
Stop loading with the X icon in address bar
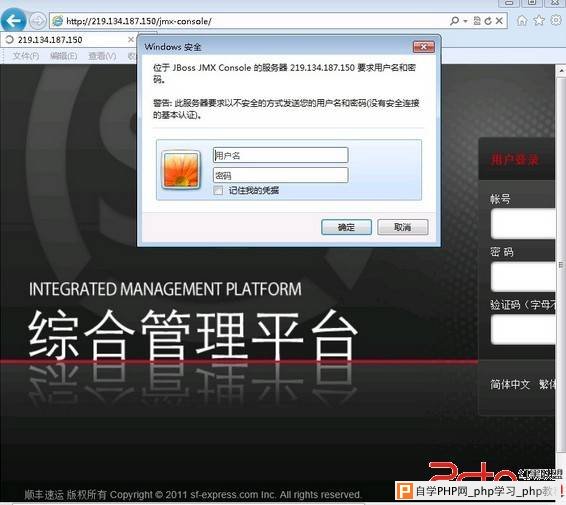click(x=499, y=21)
